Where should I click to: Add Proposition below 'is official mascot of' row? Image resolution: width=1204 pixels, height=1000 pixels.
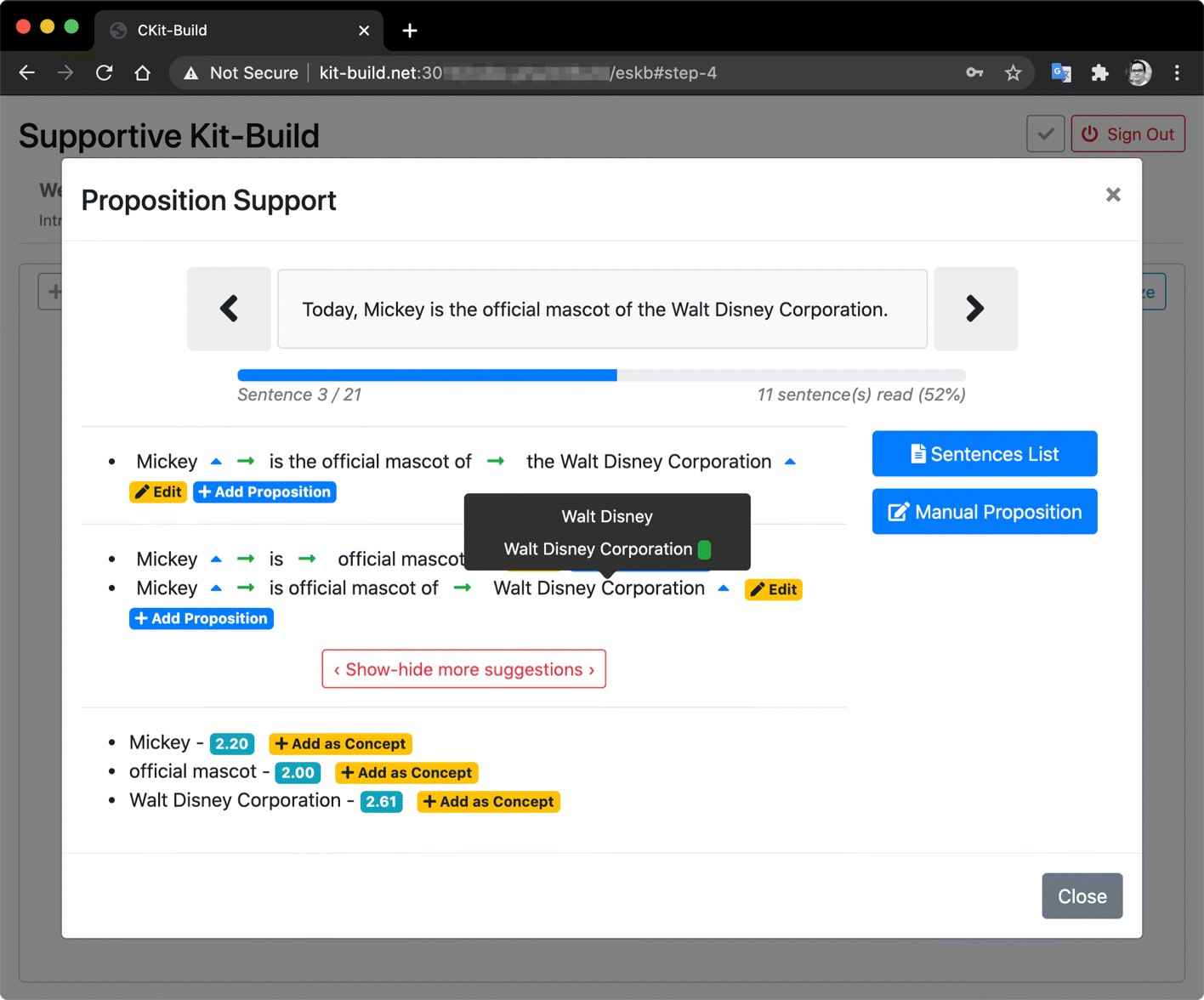202,618
